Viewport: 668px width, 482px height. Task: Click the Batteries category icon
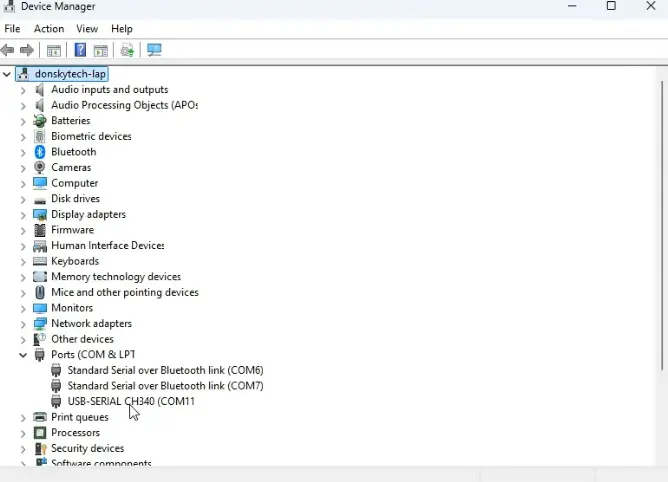40,121
